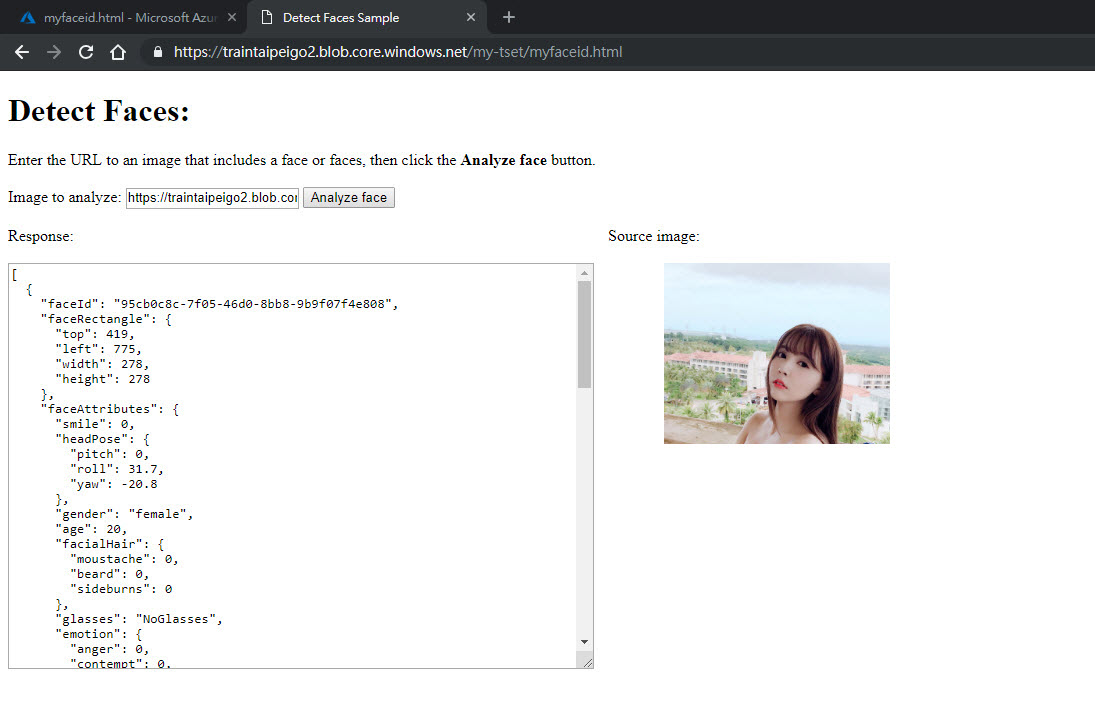Click the textarea resize grip corner
This screenshot has width=1095, height=701.
587,662
